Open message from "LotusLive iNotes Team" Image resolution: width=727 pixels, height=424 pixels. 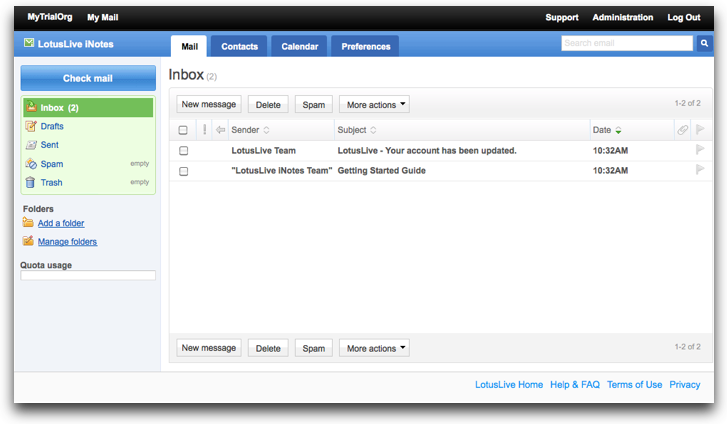pos(282,170)
